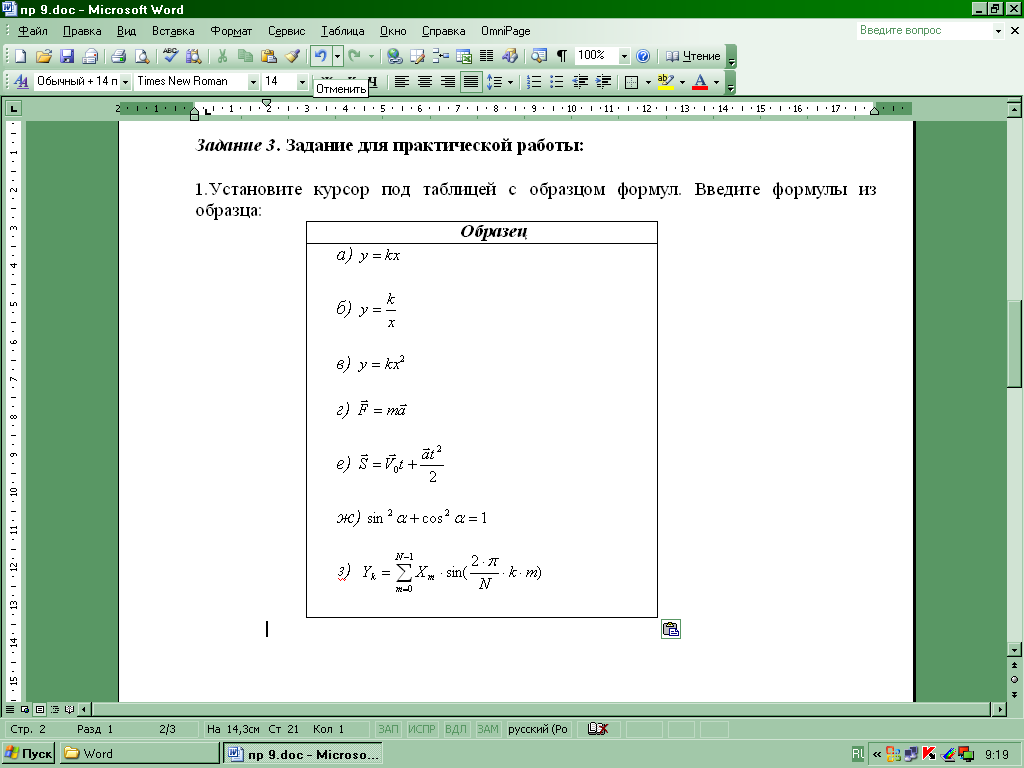Image resolution: width=1024 pixels, height=768 pixels.
Task: Insert a hyperlink with the globe icon
Action: (394, 56)
